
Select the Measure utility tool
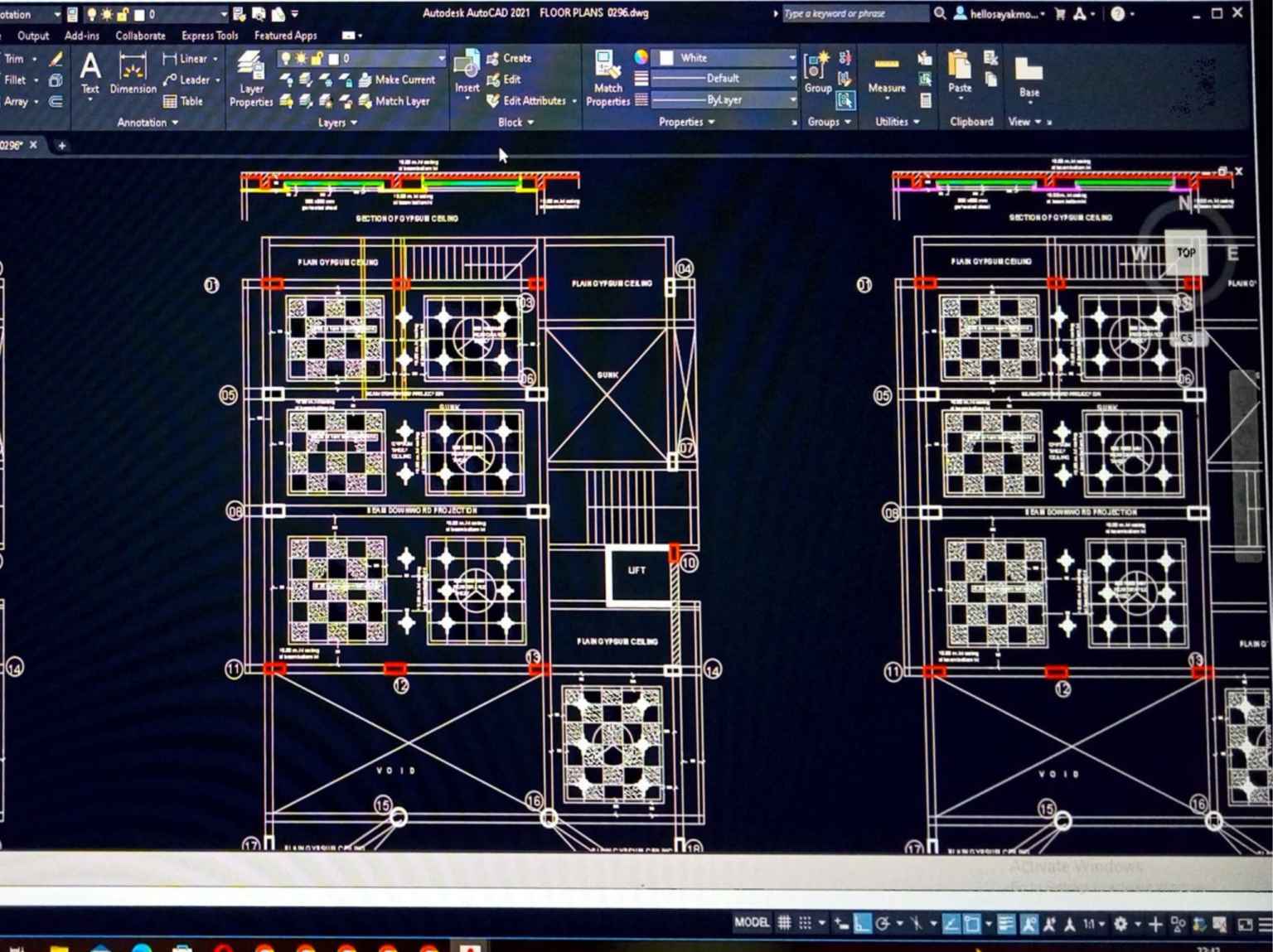tap(886, 74)
